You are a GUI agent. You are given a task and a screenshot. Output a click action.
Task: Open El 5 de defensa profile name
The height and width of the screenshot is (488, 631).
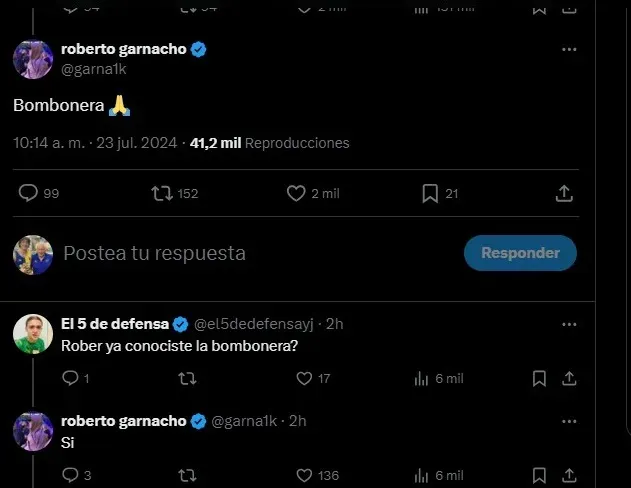(x=115, y=324)
